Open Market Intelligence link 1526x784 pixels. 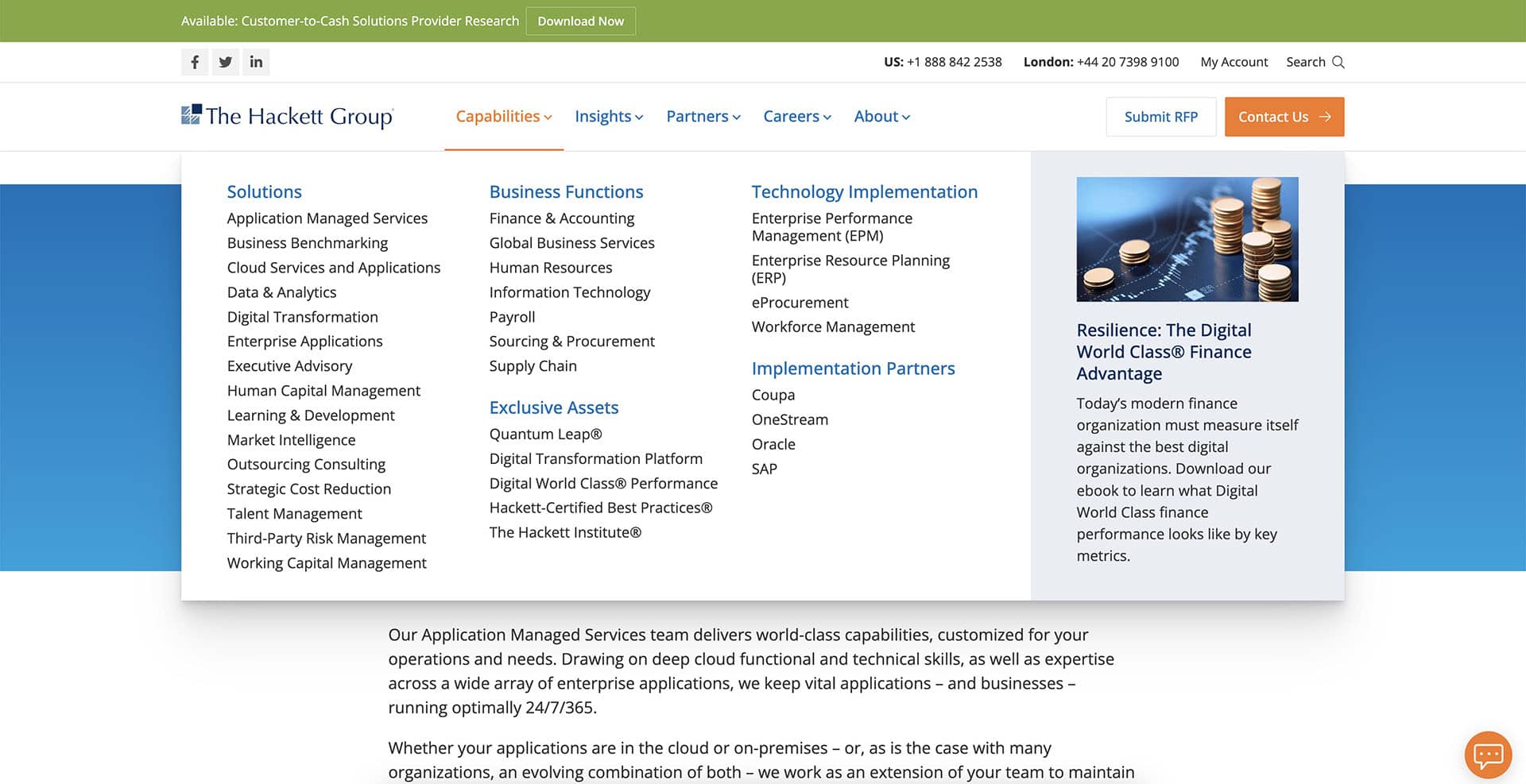coord(292,439)
